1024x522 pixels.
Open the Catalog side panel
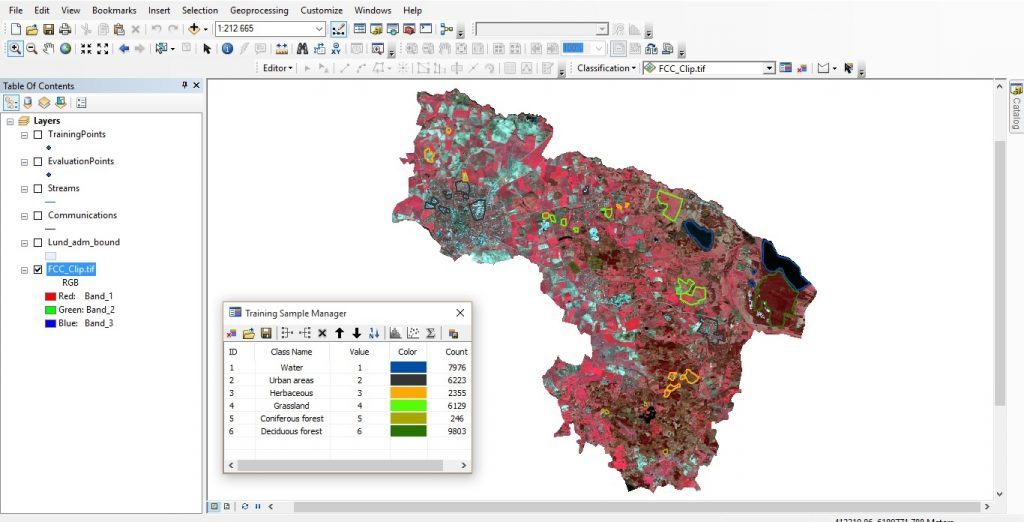pyautogui.click(x=1015, y=107)
